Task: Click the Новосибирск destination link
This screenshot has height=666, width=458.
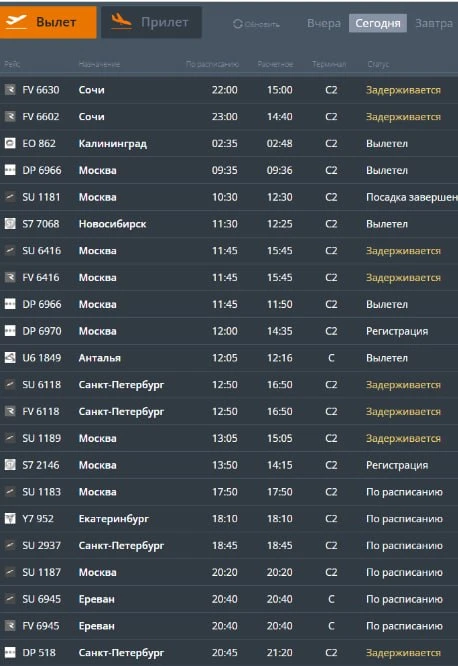Action: pyautogui.click(x=112, y=224)
